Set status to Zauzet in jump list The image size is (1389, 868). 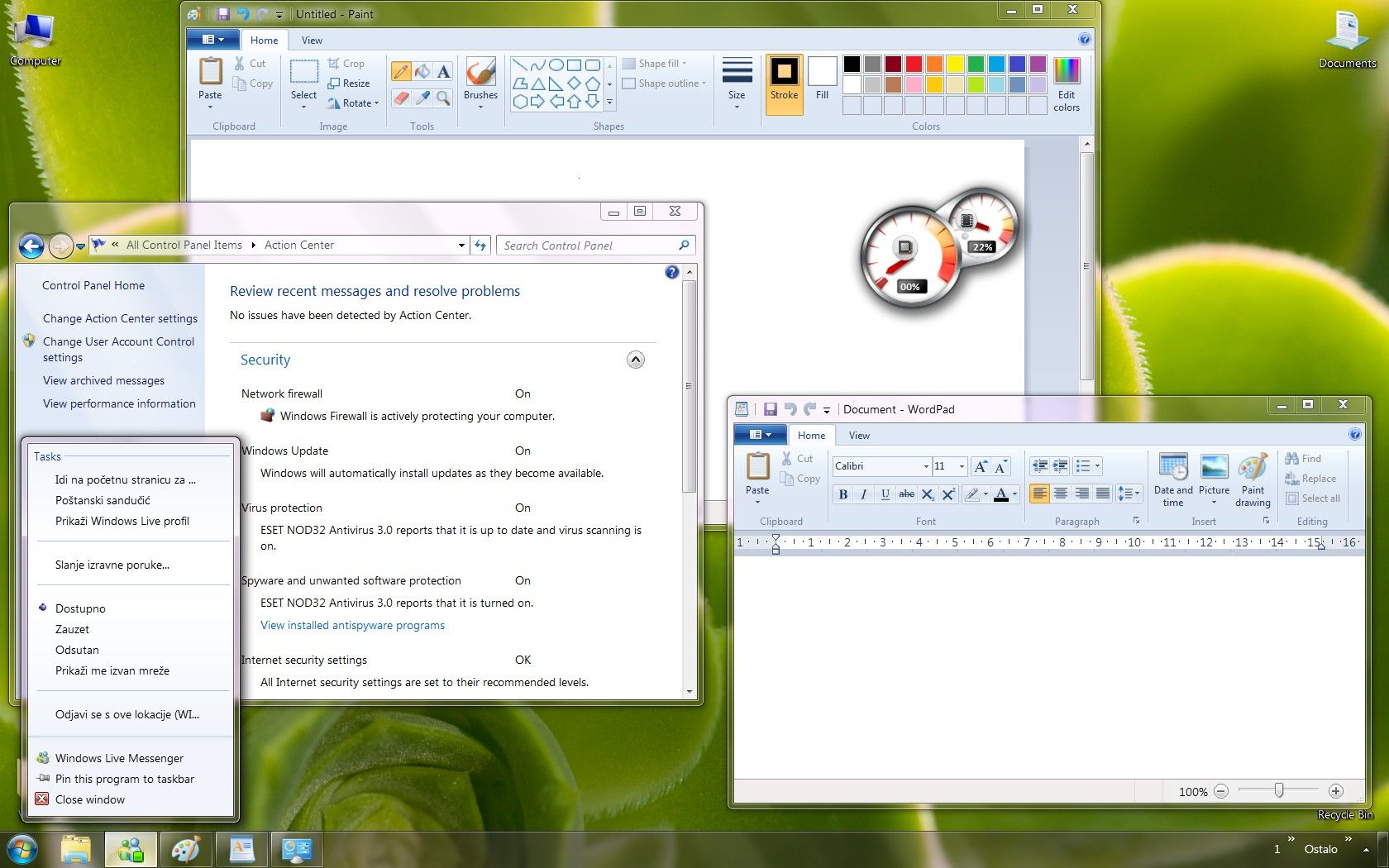pyautogui.click(x=73, y=629)
